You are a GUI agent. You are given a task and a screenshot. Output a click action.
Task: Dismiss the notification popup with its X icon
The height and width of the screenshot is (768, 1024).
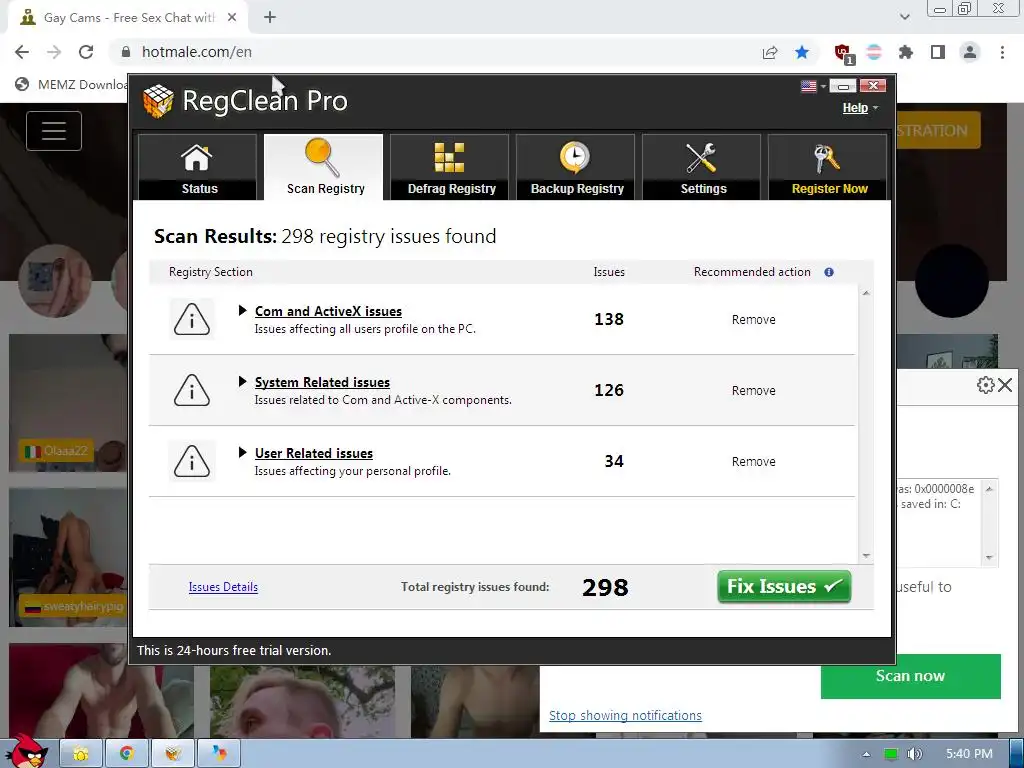pyautogui.click(x=1005, y=385)
